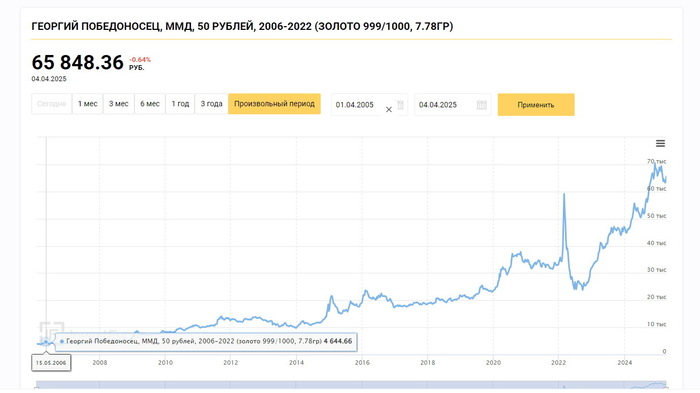Click the 2012 x-axis label
Screen dimensions: 700x393
(231, 363)
